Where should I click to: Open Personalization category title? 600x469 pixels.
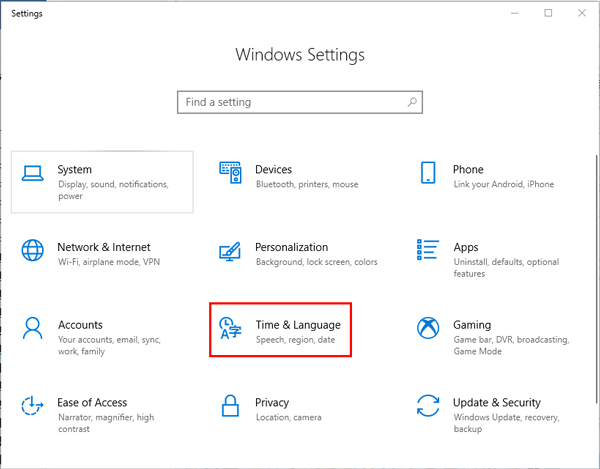click(x=292, y=247)
